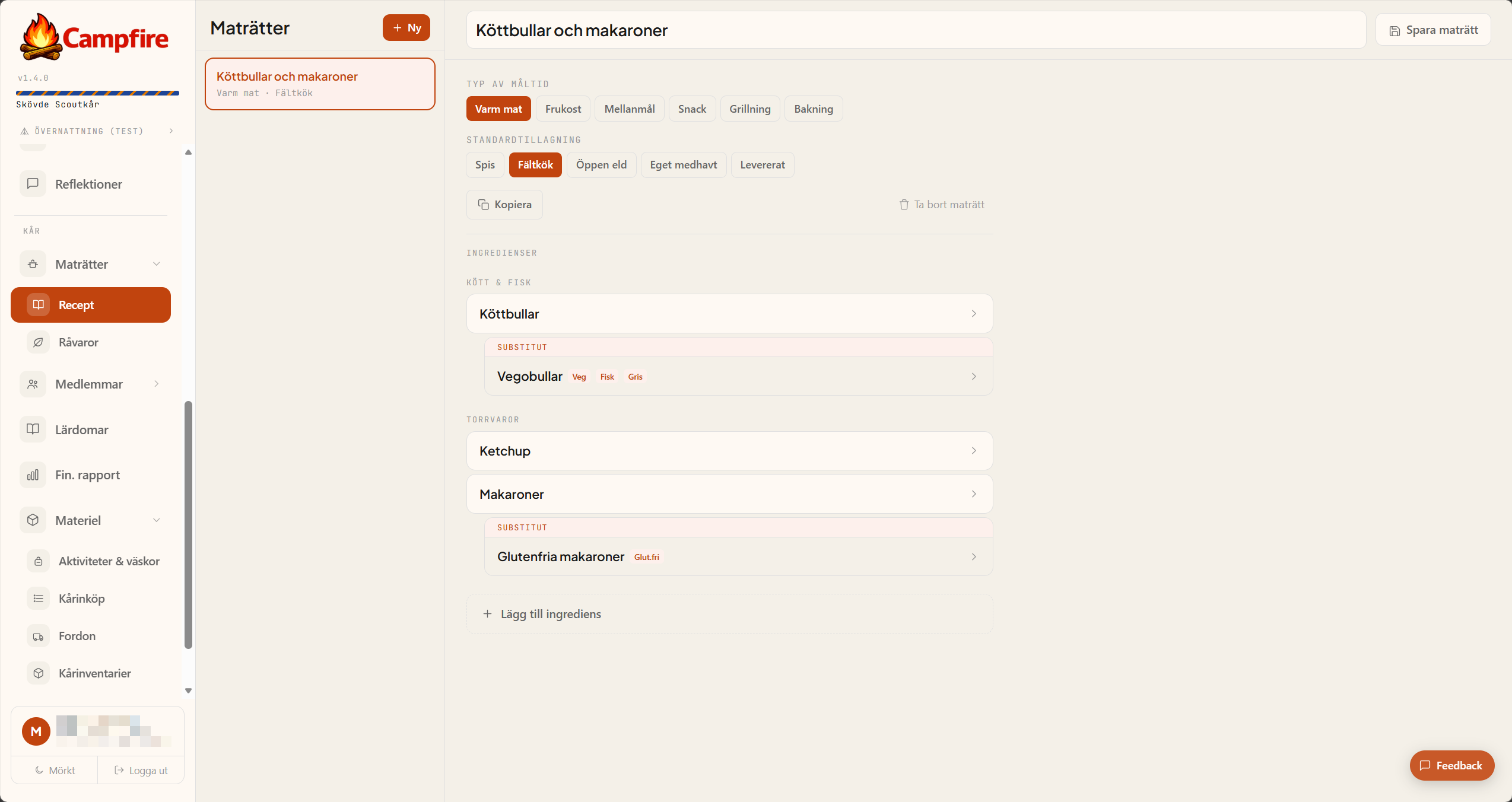Click Ta bort maträtt
The image size is (1512, 802).
[942, 205]
